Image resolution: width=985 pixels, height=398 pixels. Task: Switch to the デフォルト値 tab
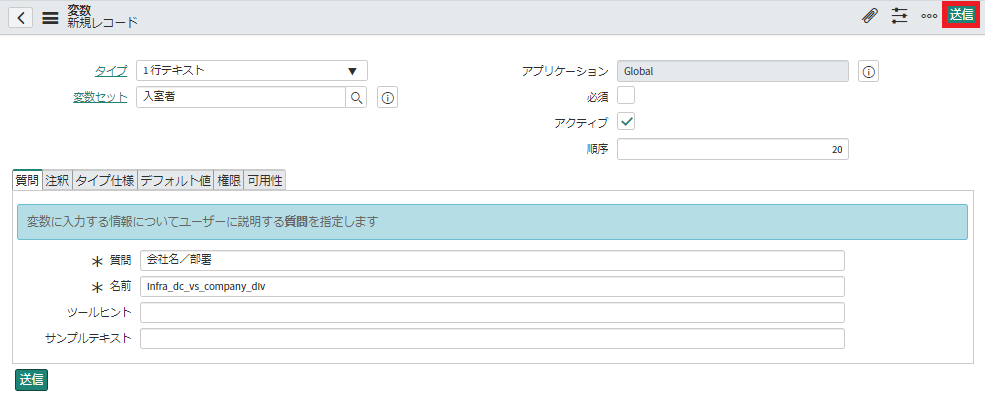(x=175, y=181)
